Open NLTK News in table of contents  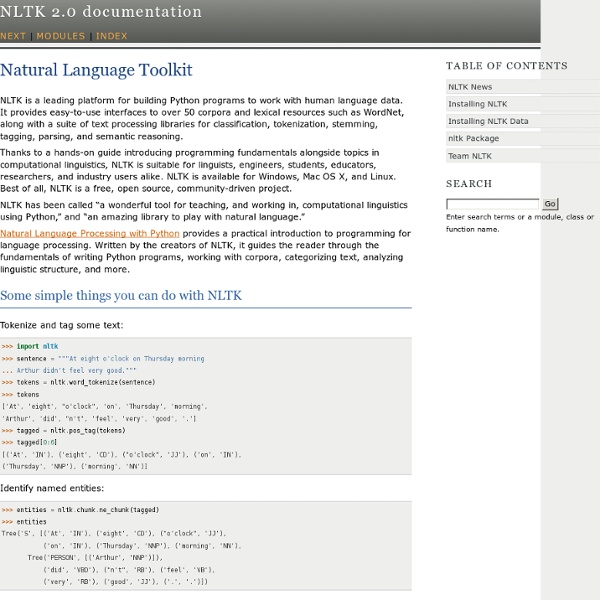tap(470, 87)
